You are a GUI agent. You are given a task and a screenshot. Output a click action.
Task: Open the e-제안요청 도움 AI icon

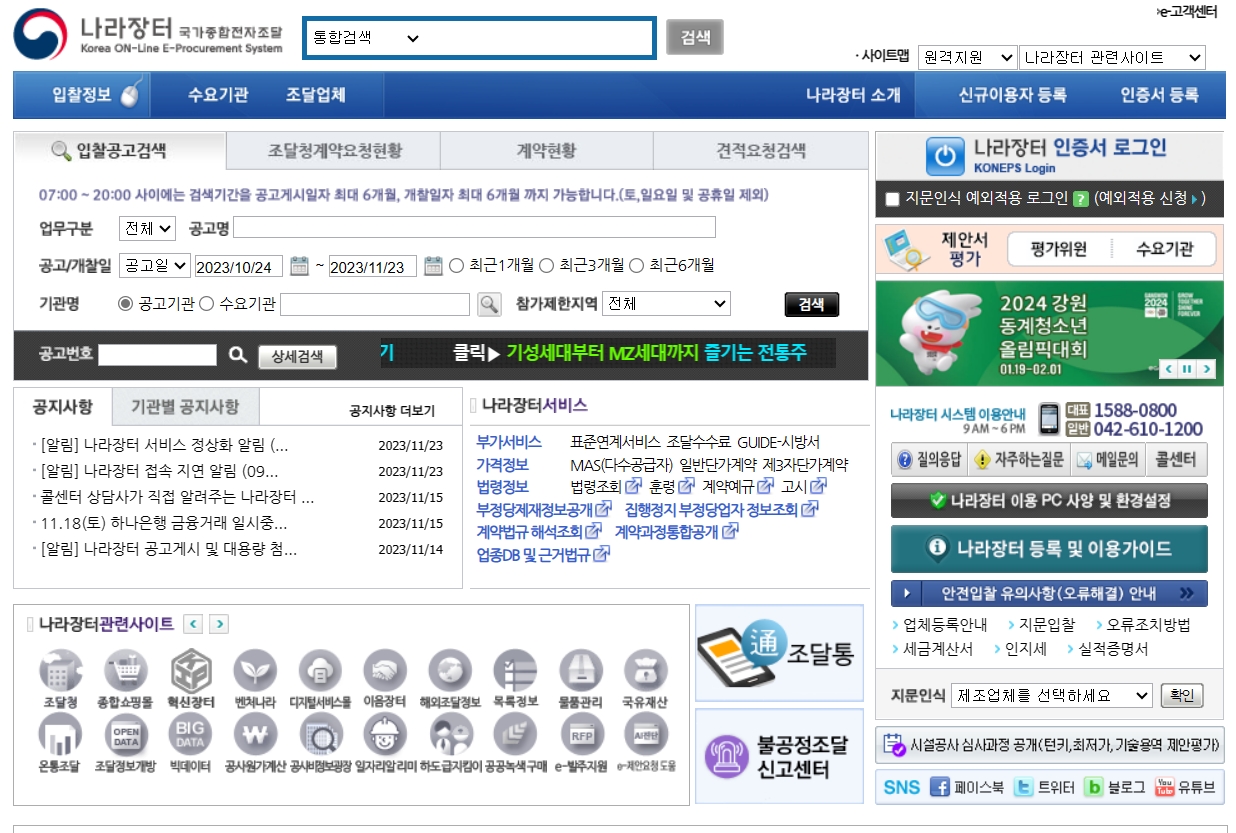click(x=646, y=736)
